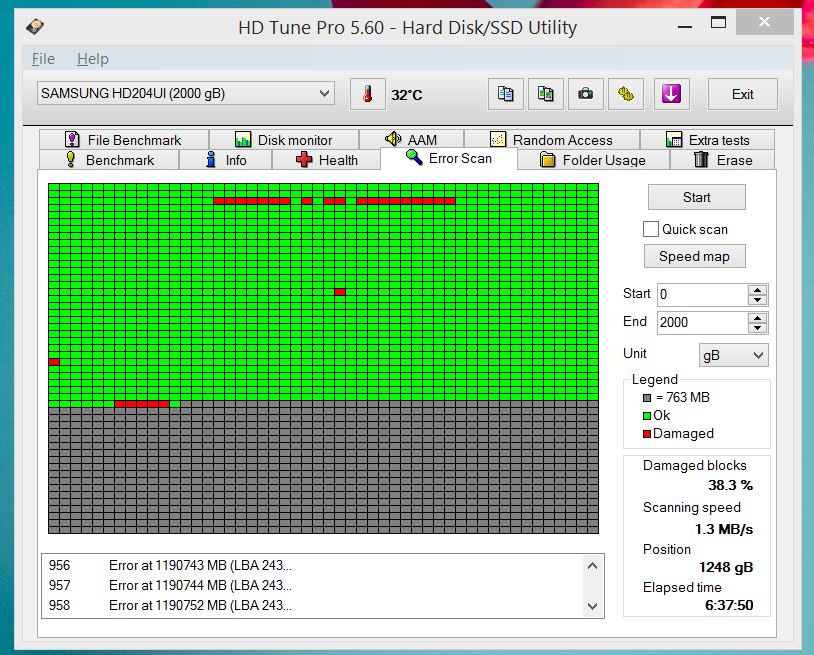814x655 pixels.
Task: Click the error log scroll down arrow
Action: [593, 606]
